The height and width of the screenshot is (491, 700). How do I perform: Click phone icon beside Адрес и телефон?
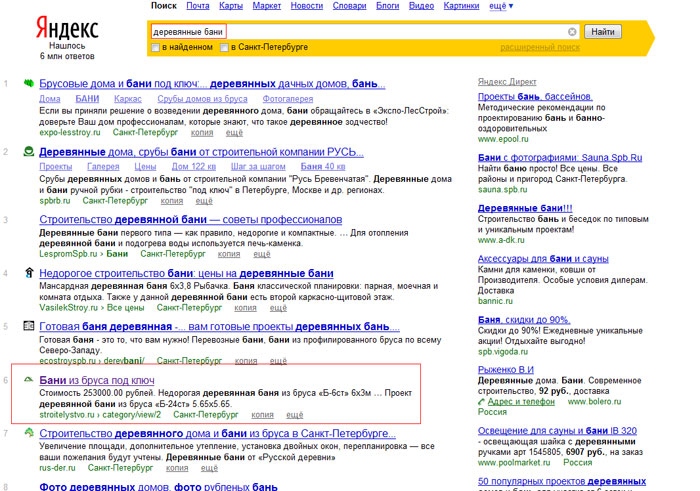coord(481,402)
